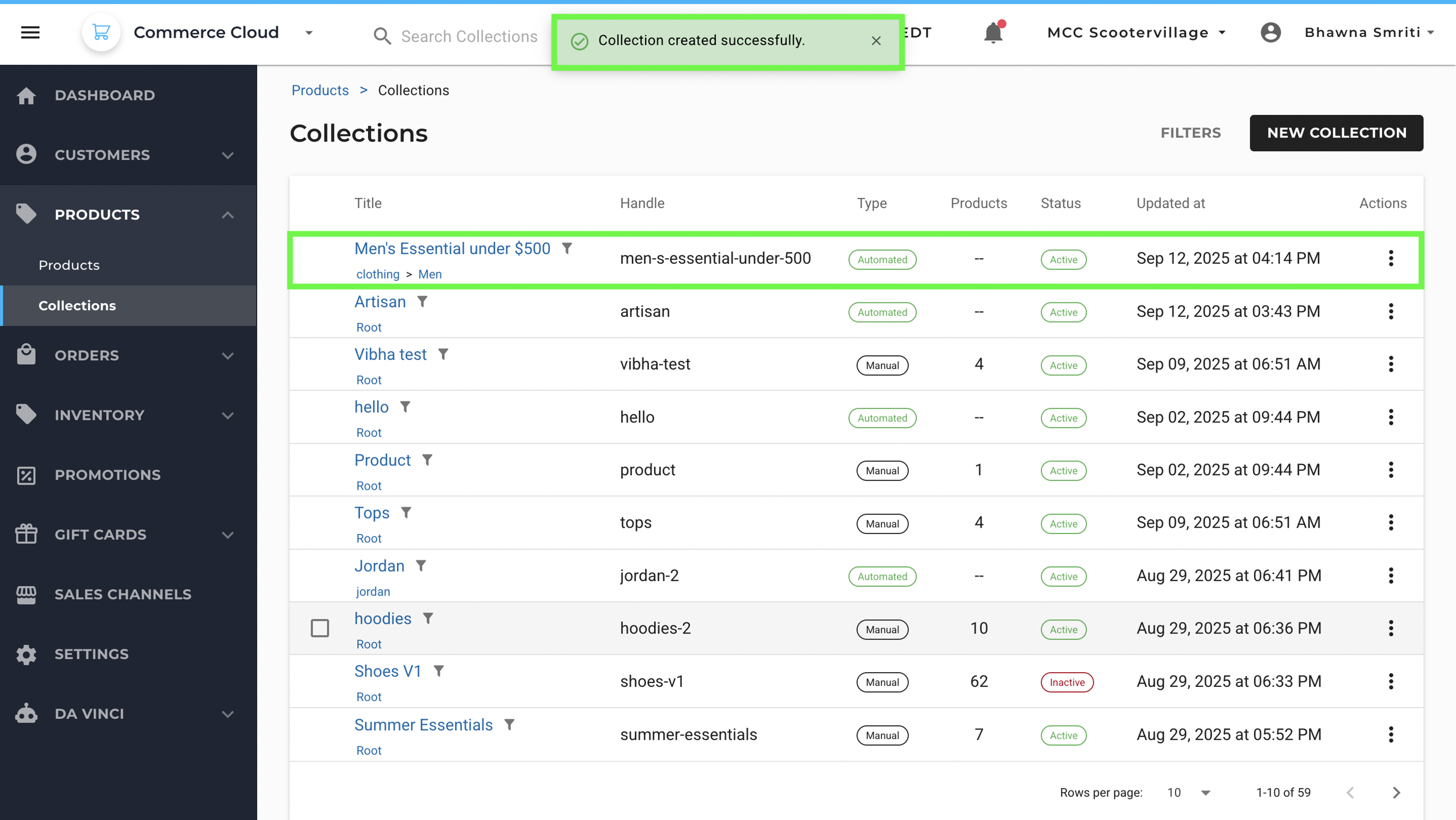Screen dimensions: 1456x820
Task: Click the notifications bell icon
Action: 993,32
